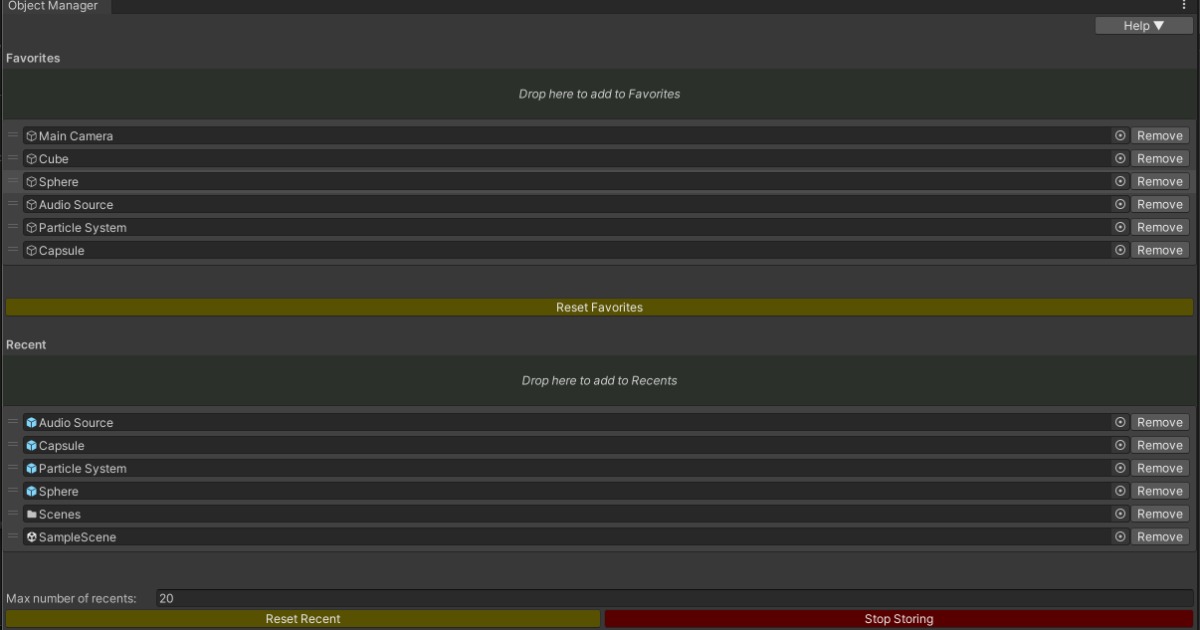
Task: Click the Favorites section heading
Action: 33,58
